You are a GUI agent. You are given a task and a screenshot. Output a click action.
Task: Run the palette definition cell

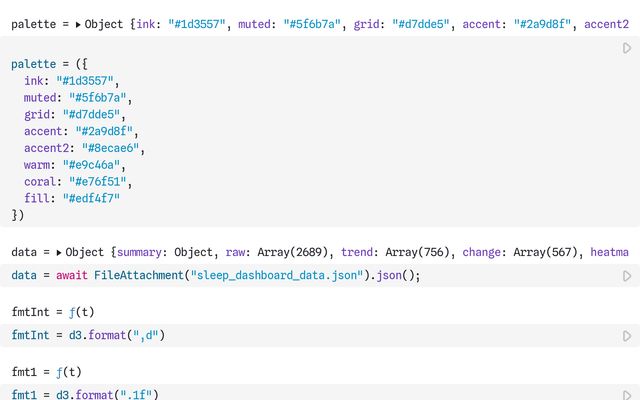click(x=627, y=47)
